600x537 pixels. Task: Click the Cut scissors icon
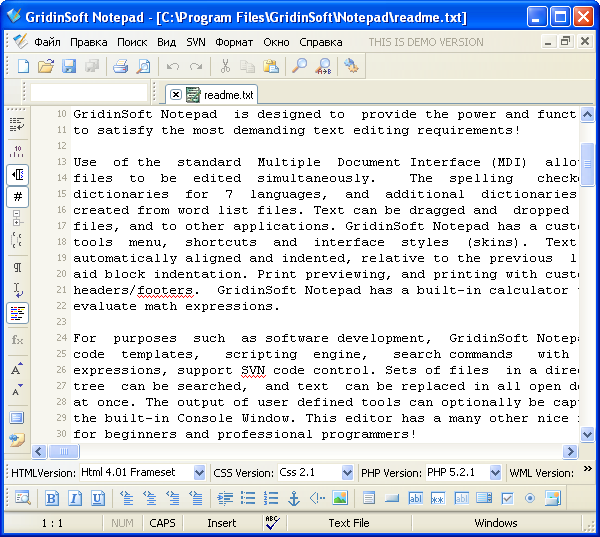click(225, 66)
